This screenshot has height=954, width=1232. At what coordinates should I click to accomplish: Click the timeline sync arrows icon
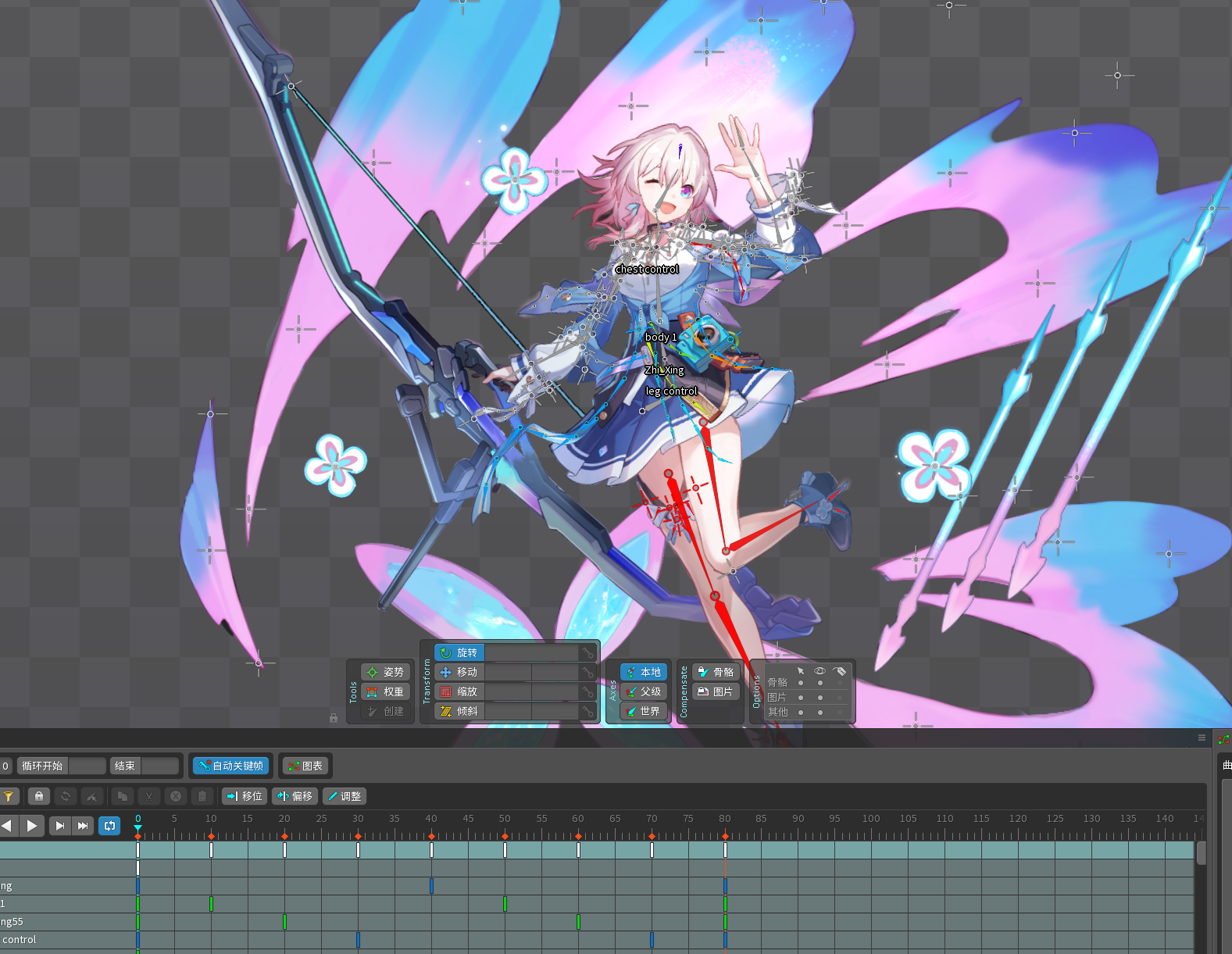pyautogui.click(x=66, y=796)
